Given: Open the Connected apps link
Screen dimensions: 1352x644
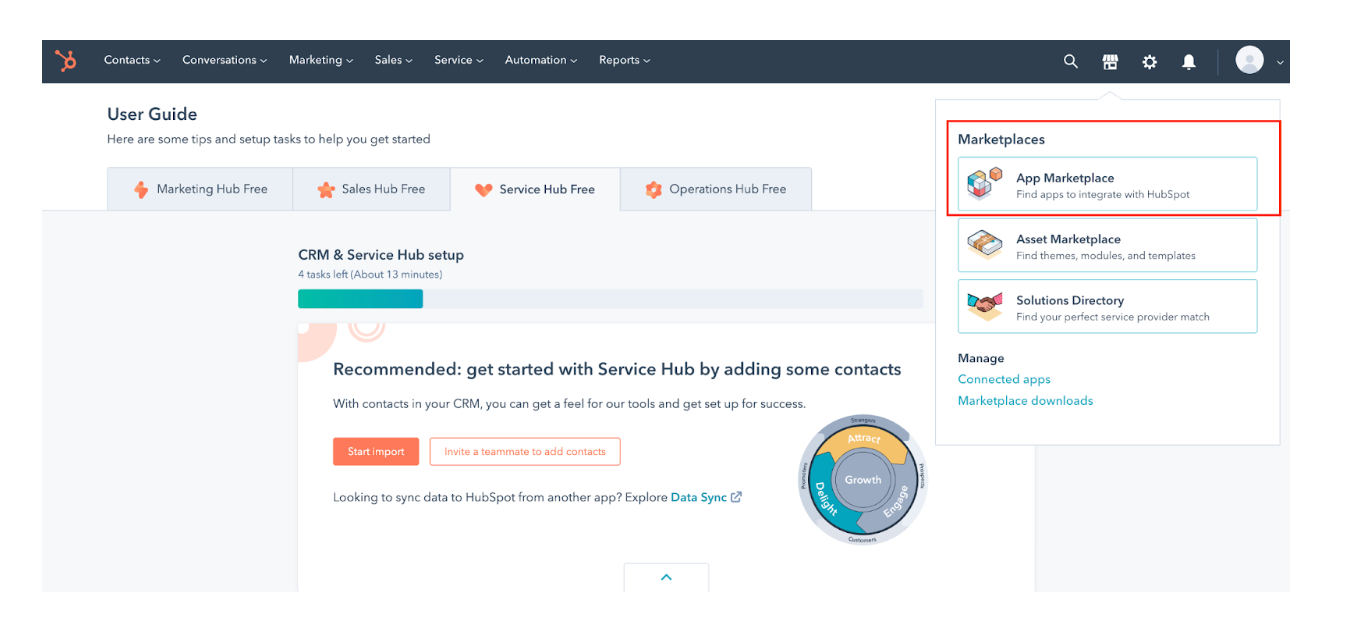Looking at the screenshot, I should pyautogui.click(x=1004, y=380).
